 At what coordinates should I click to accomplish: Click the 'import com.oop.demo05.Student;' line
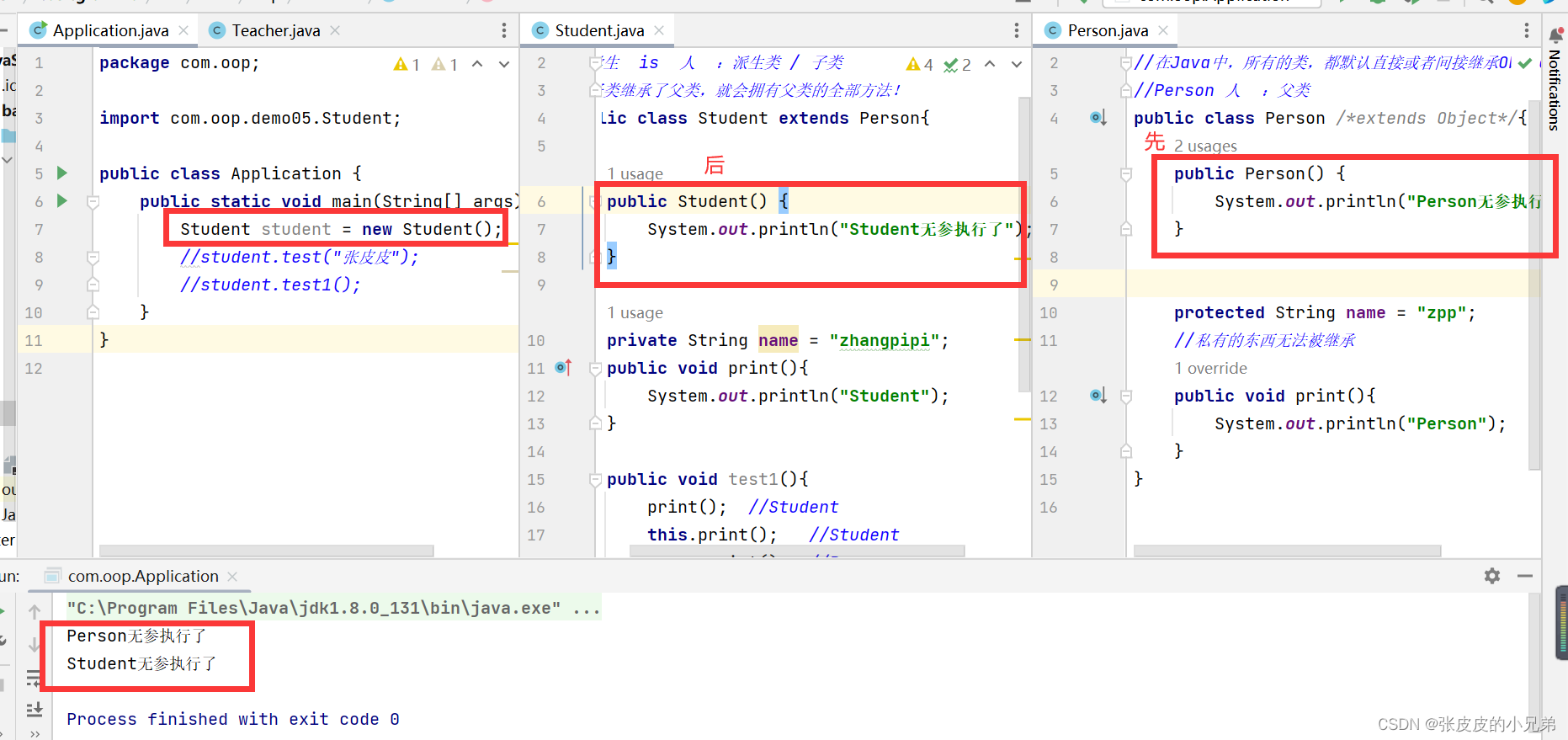point(250,119)
